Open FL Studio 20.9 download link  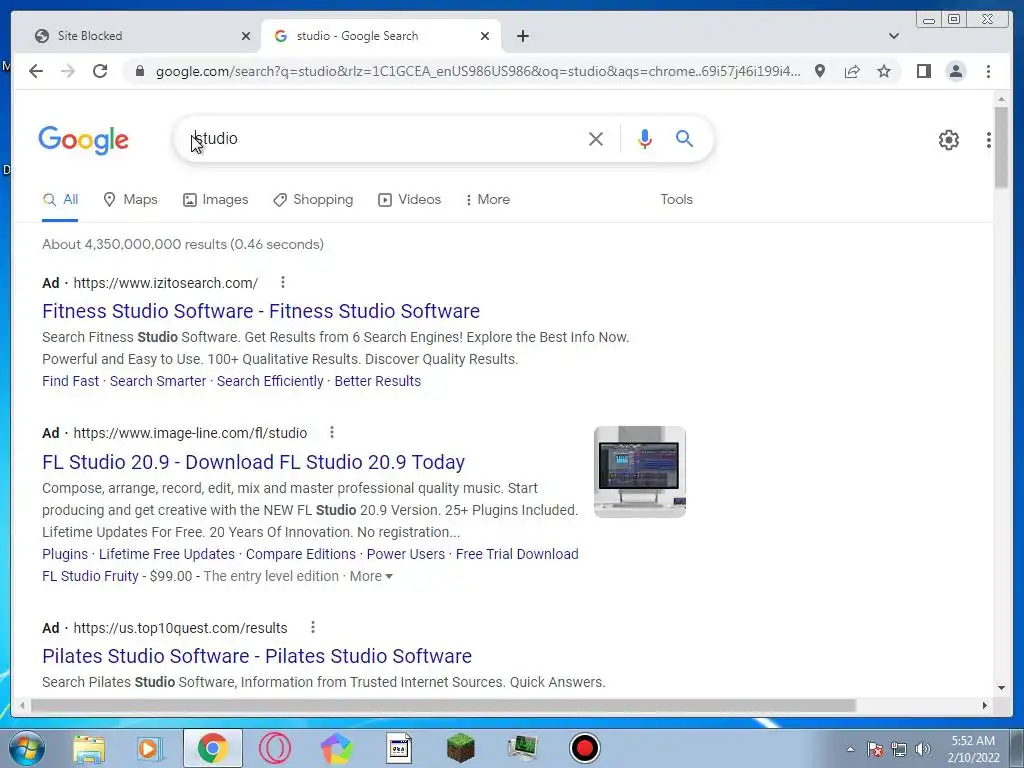click(x=253, y=462)
